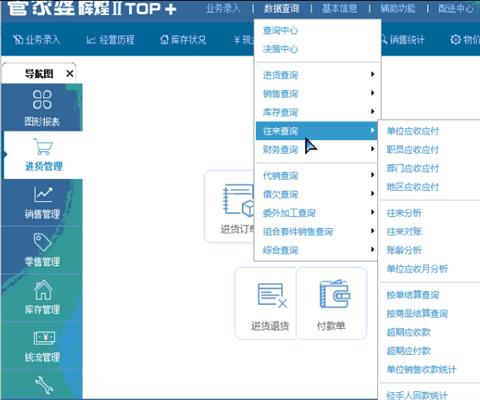
Task: Open 超期应付款 from the submenu
Action: point(409,351)
